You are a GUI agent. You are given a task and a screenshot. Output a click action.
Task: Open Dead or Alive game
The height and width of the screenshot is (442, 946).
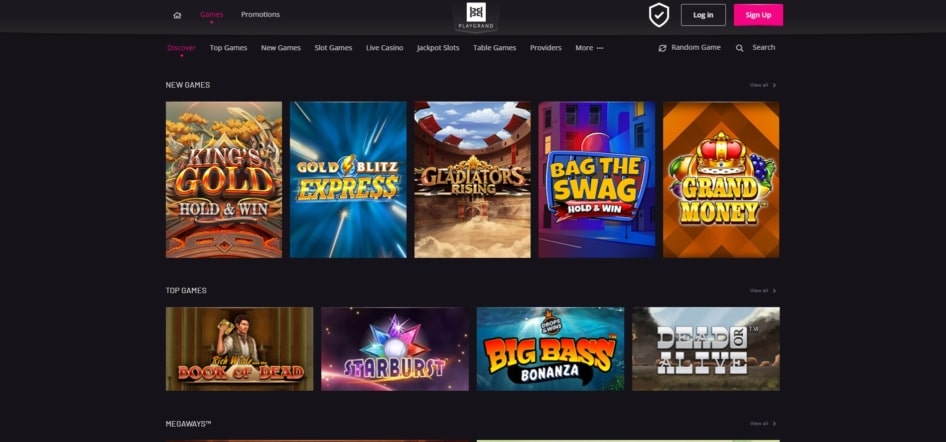pos(706,349)
